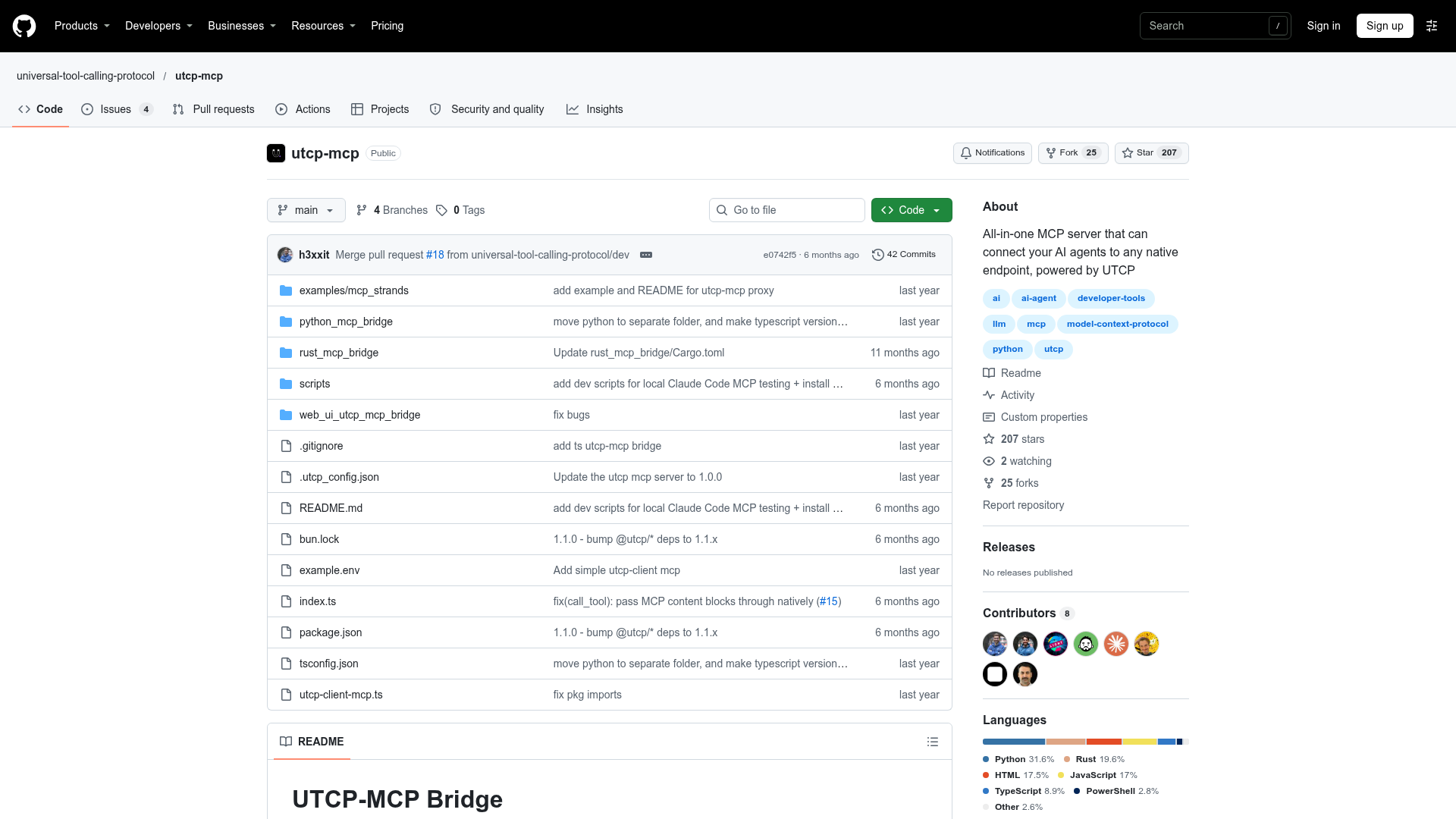The width and height of the screenshot is (1456, 819).
Task: Open first contributor avatar in the Contributors list
Action: click(x=995, y=644)
